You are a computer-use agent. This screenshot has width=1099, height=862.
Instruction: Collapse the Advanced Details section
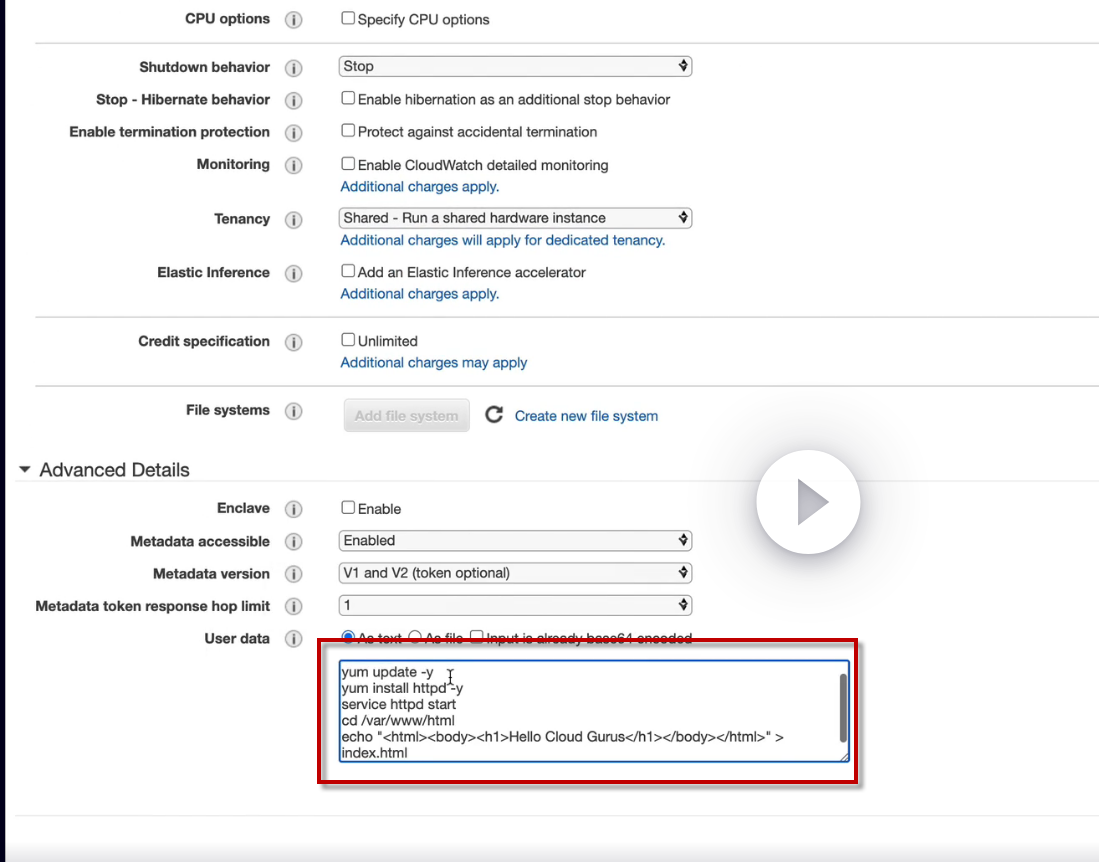25,470
